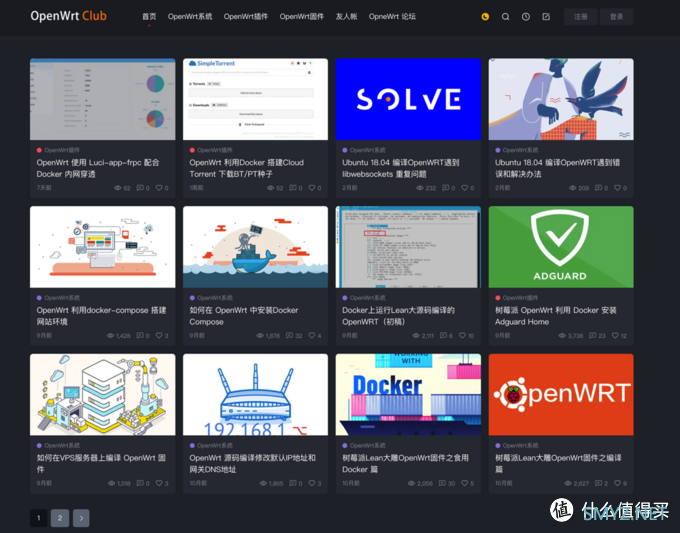Click comment icon showing 30 on 食用 Docker 篇 card
This screenshot has width=680, height=533.
click(x=442, y=483)
